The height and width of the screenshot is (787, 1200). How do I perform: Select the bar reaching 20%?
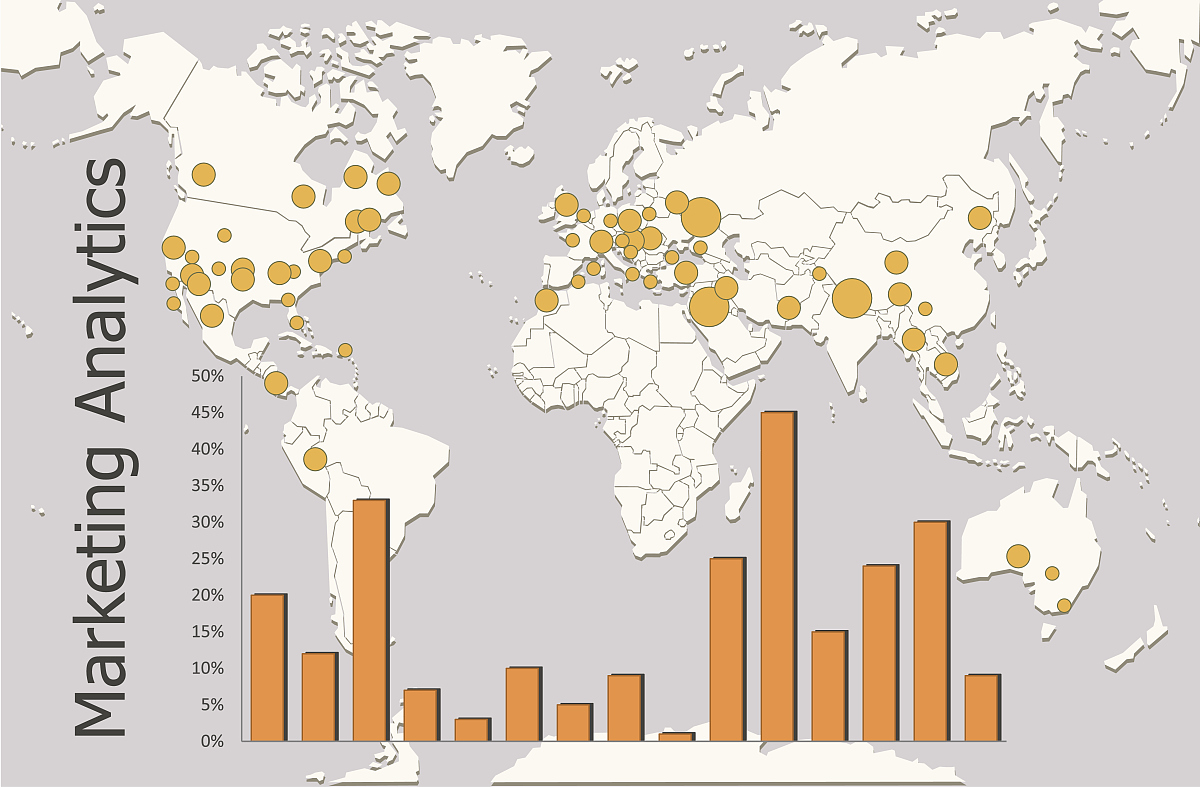pos(269,667)
